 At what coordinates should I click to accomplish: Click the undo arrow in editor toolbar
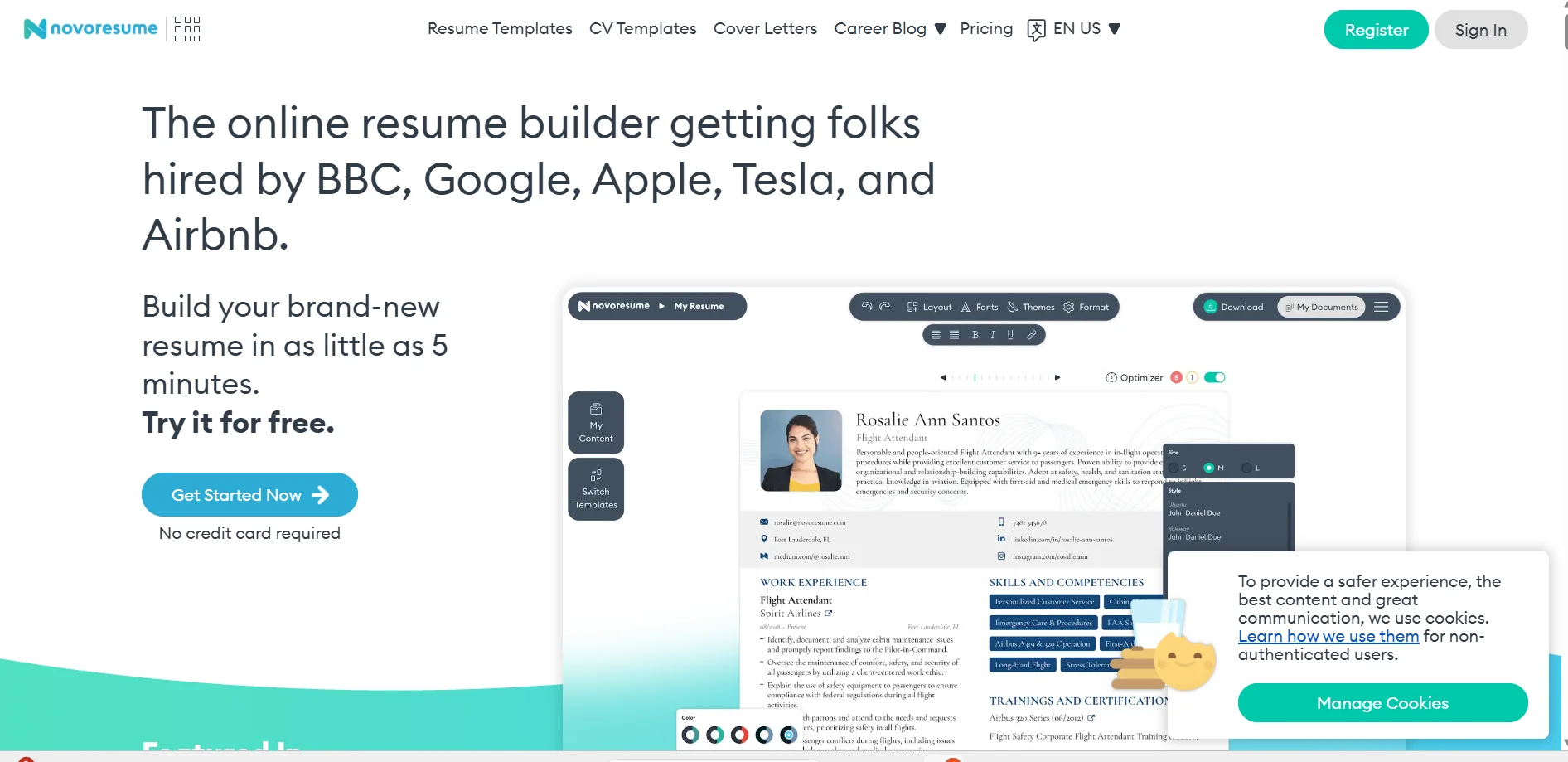click(867, 307)
